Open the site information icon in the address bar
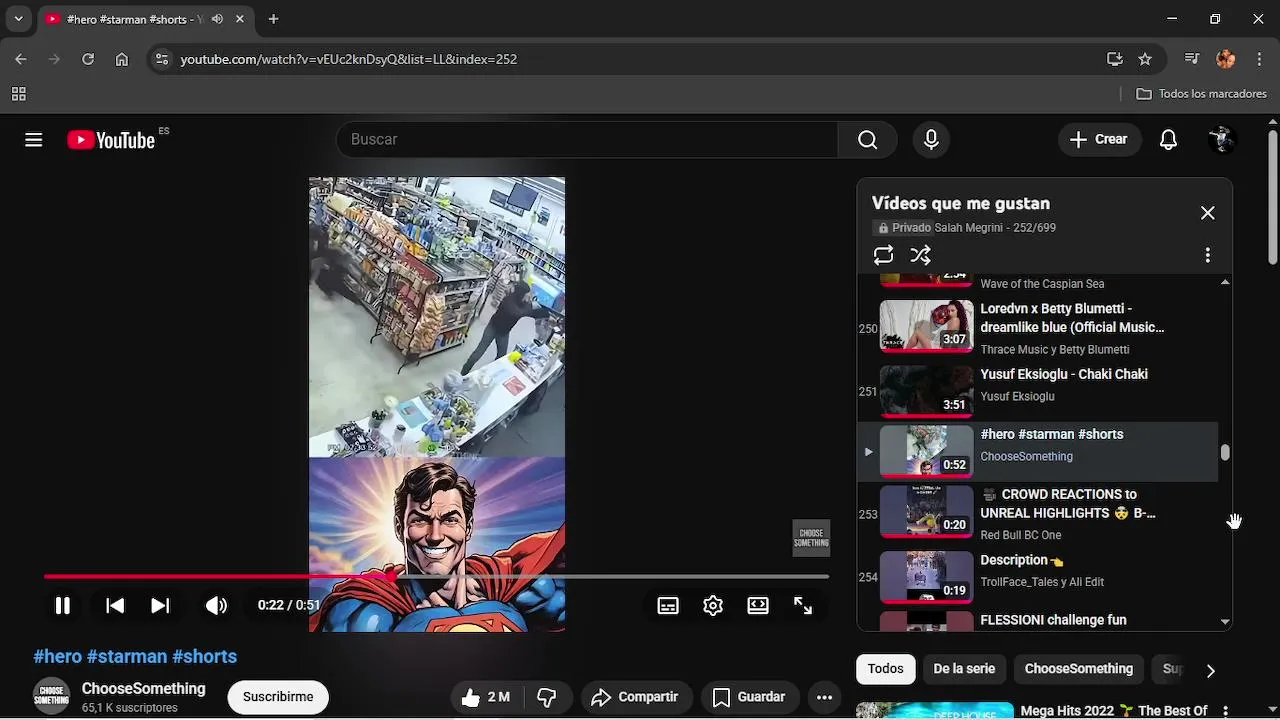Screen dimensions: 1280x720 point(162,59)
